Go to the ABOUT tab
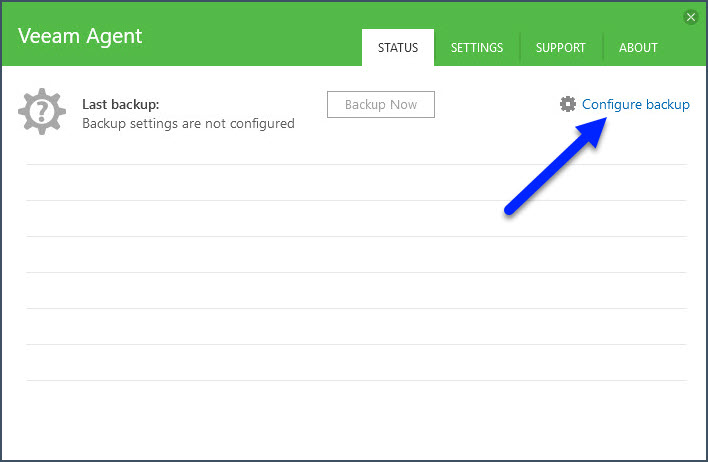Viewport: 708px width, 462px height. pos(638,47)
